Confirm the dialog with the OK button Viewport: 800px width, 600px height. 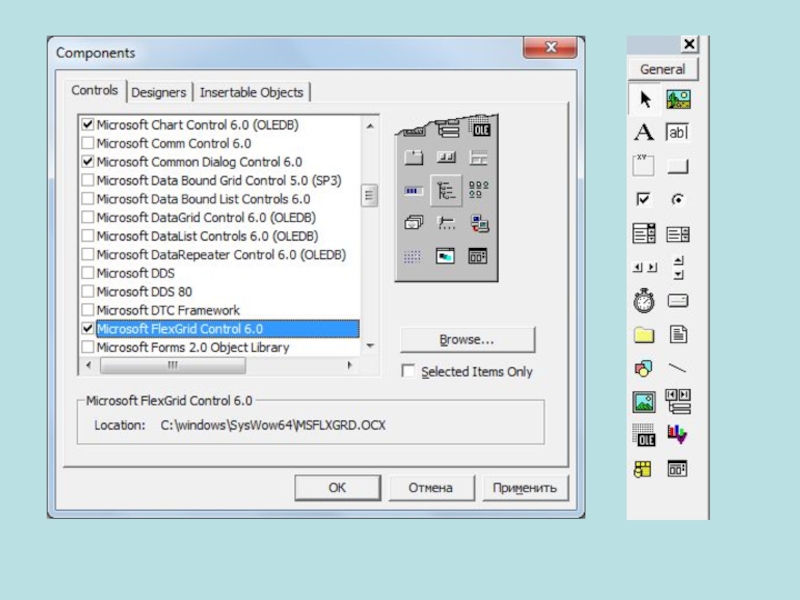(x=337, y=488)
